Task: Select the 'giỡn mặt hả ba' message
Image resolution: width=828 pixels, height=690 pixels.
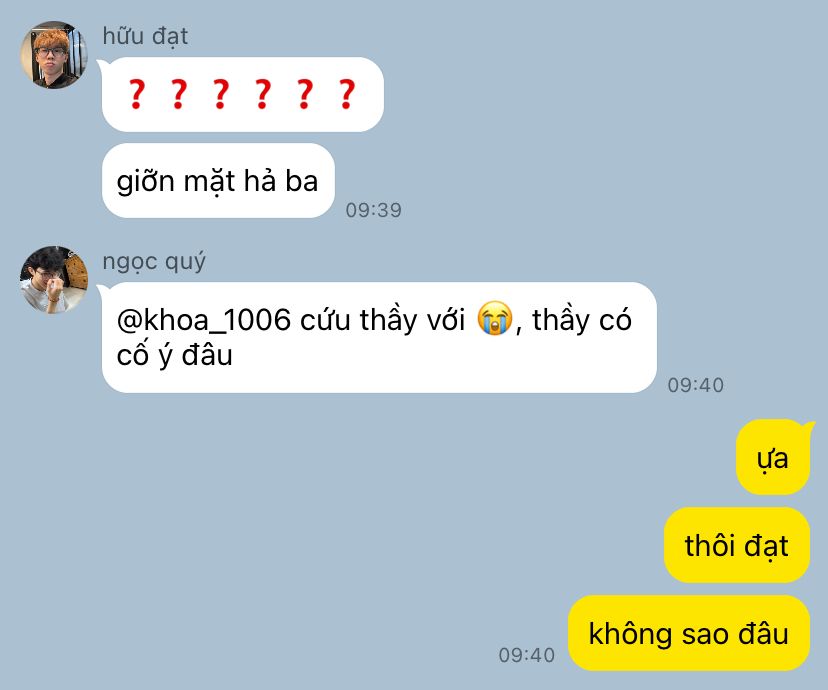Action: [218, 181]
